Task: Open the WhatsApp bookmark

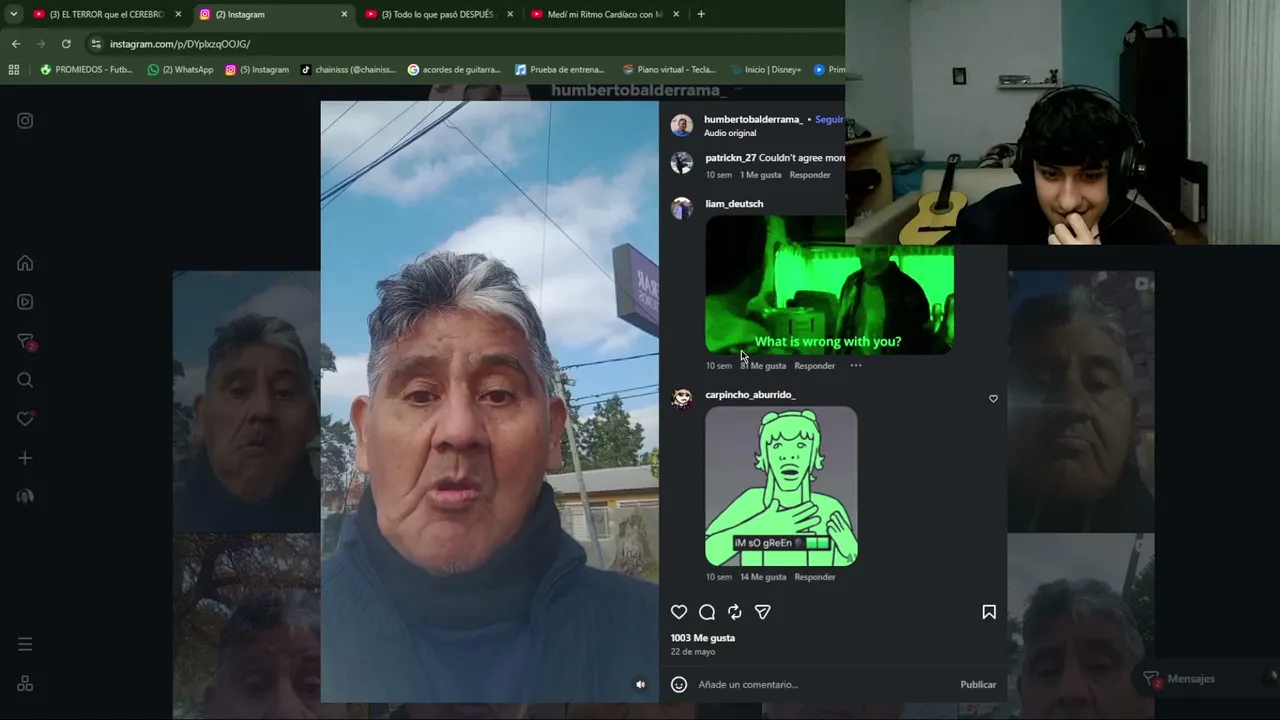Action: (x=180, y=70)
